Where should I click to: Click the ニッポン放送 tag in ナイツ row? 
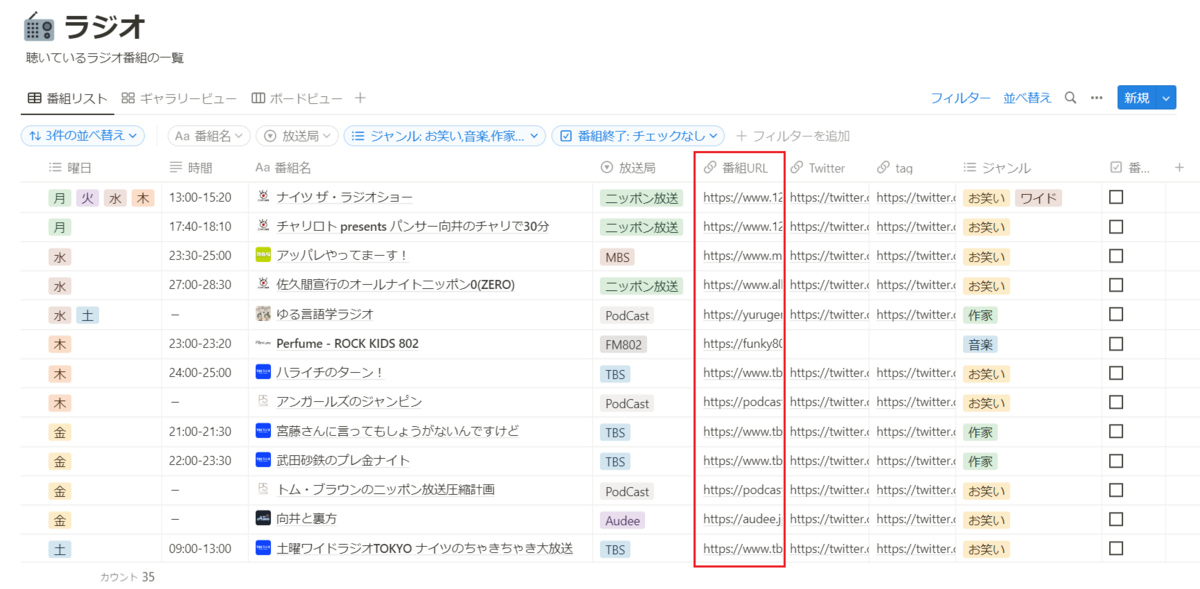pos(640,198)
